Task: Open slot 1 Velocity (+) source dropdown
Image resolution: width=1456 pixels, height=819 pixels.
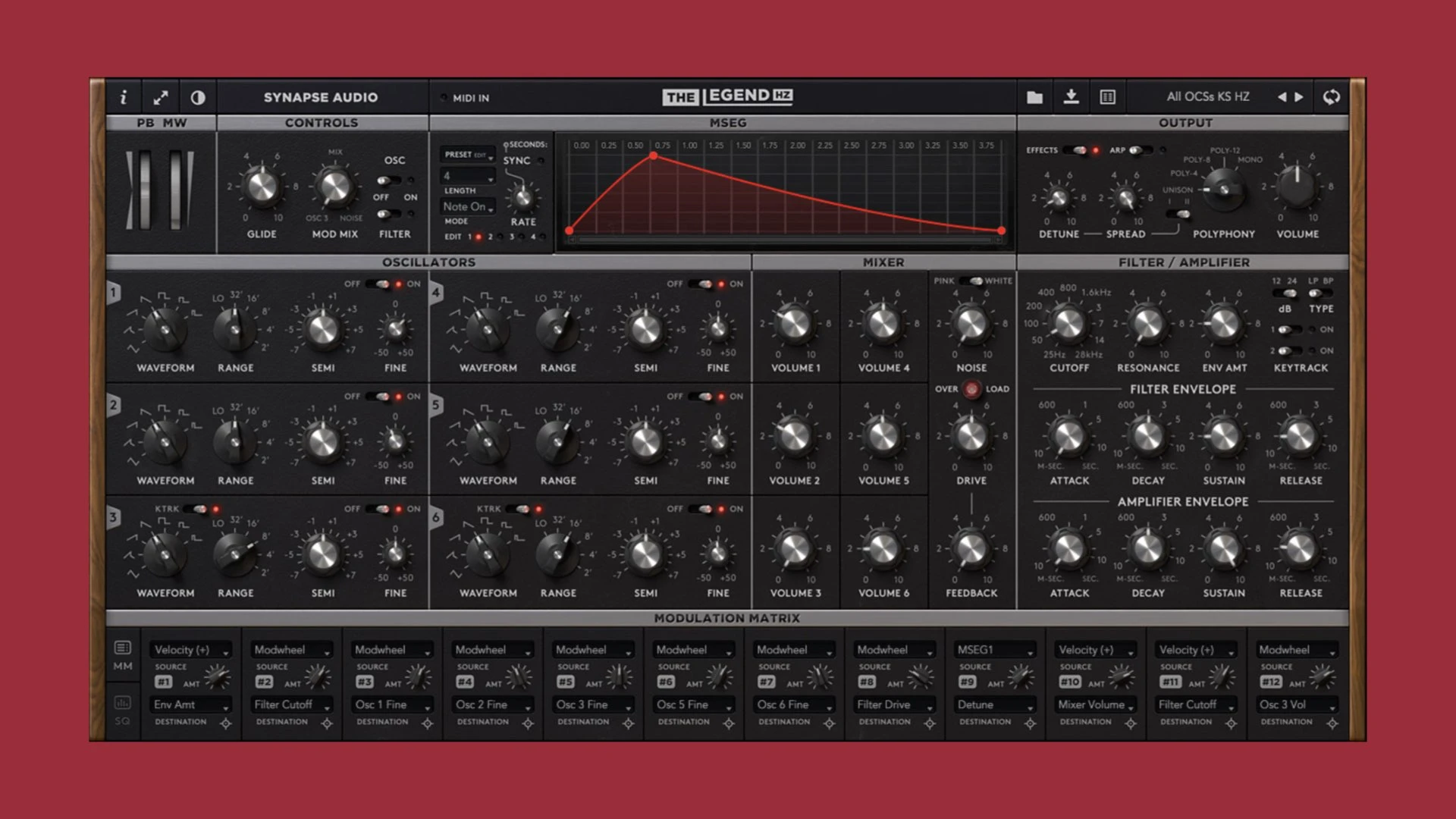Action: 190,650
